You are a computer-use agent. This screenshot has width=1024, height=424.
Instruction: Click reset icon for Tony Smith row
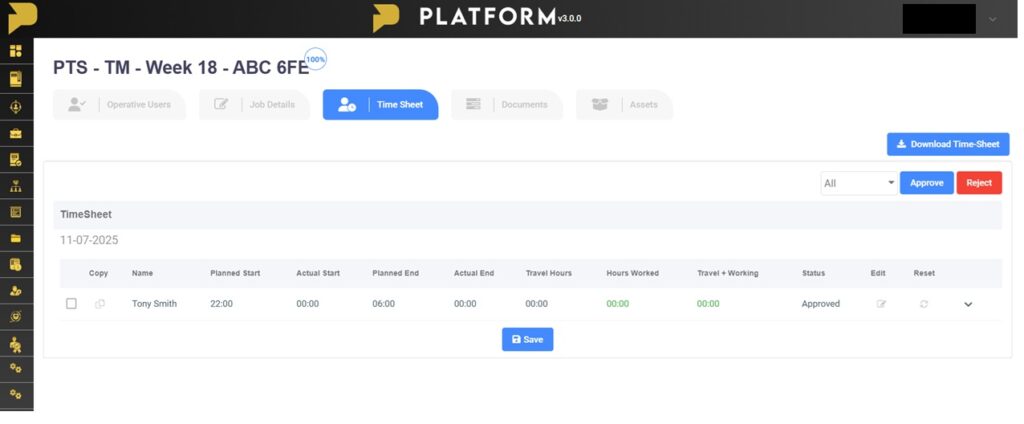pyautogui.click(x=924, y=304)
